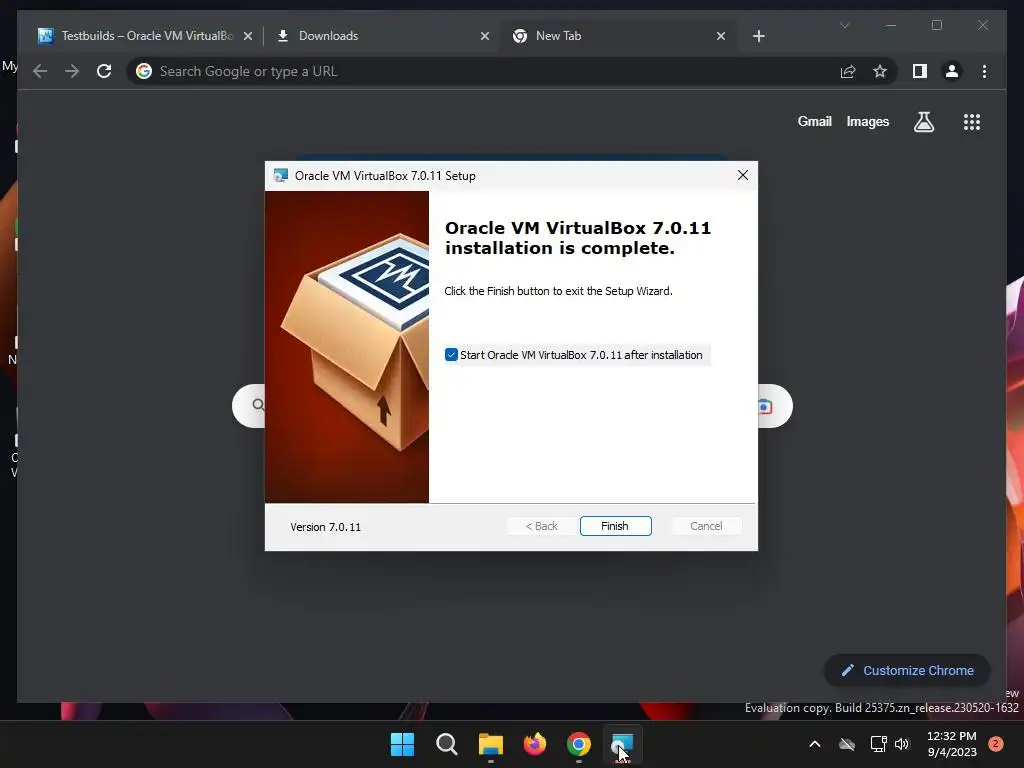Viewport: 1024px width, 768px height.
Task: Open the Google apps grid
Action: [x=972, y=122]
